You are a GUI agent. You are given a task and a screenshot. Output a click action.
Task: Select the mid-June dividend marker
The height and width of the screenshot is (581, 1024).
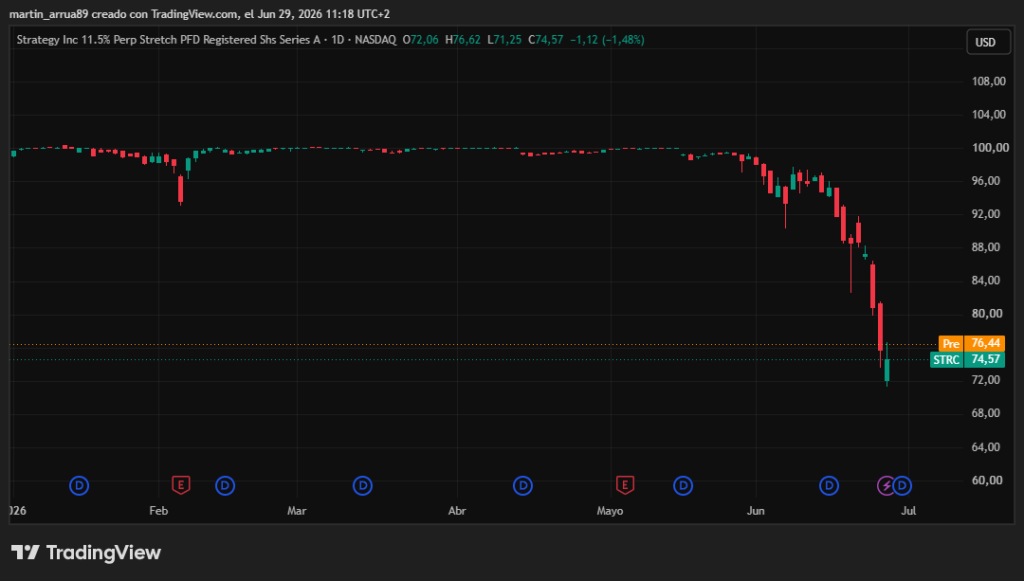tap(829, 486)
